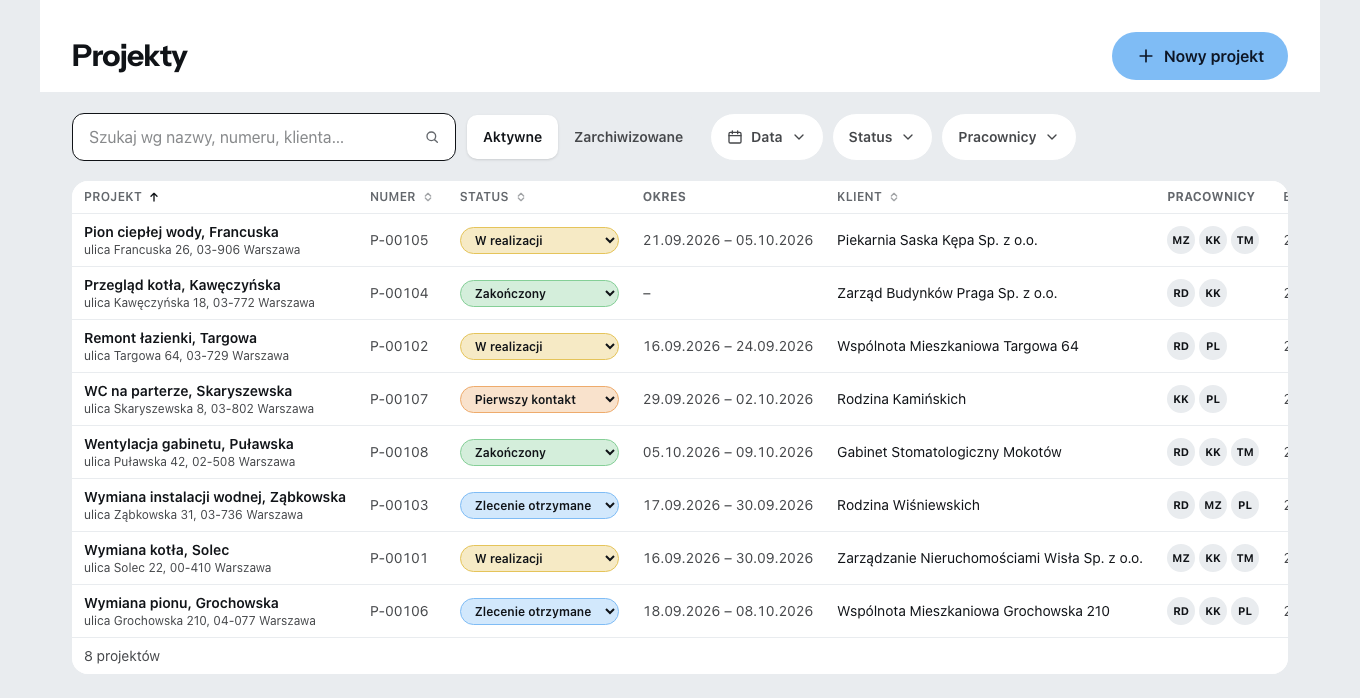Open project Wymiana instalacji wodnej, Ząbkowska
The width and height of the screenshot is (1360, 698).
point(215,497)
